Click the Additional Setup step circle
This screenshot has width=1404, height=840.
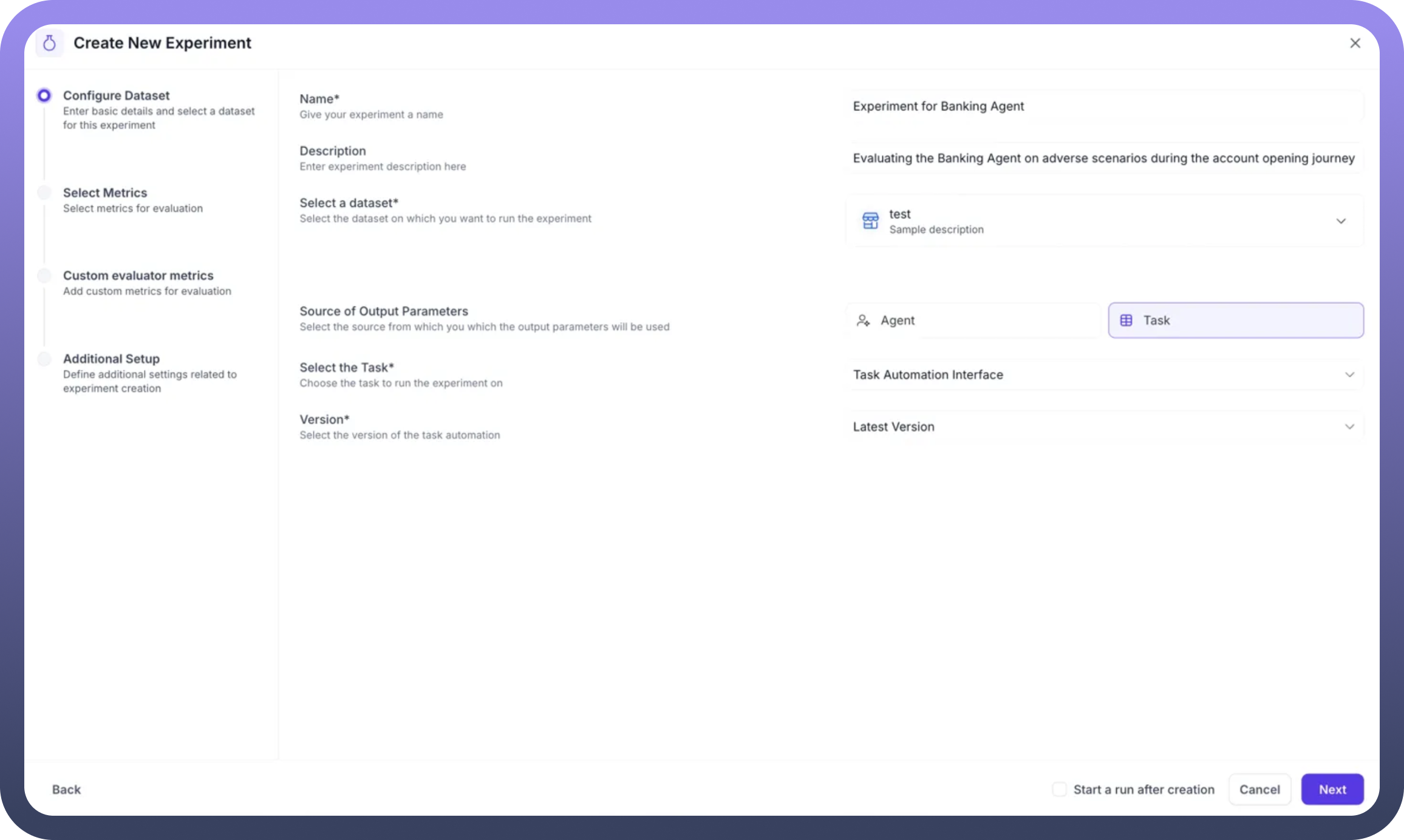pyautogui.click(x=44, y=359)
